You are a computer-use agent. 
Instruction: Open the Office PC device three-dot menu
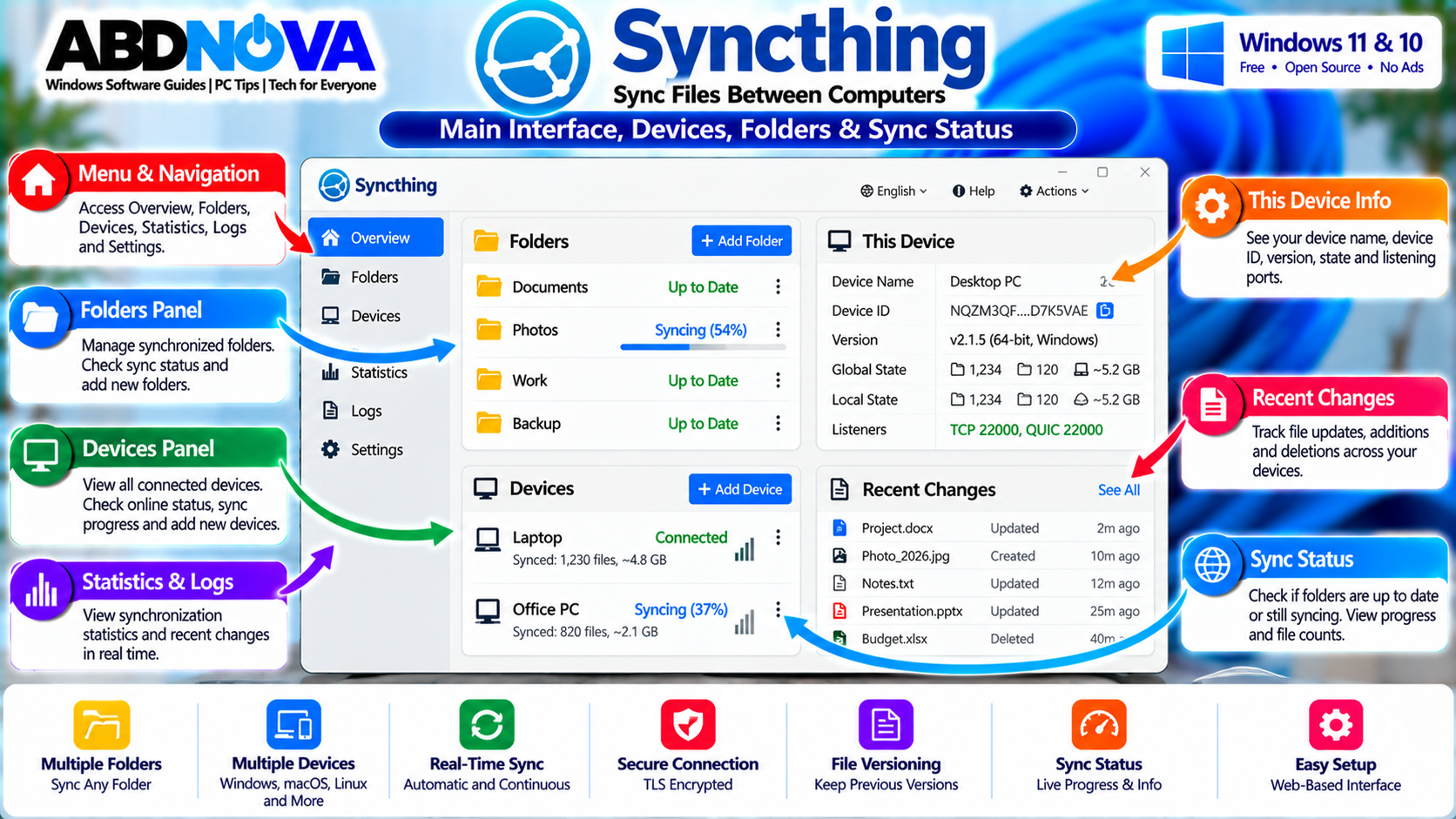click(778, 609)
